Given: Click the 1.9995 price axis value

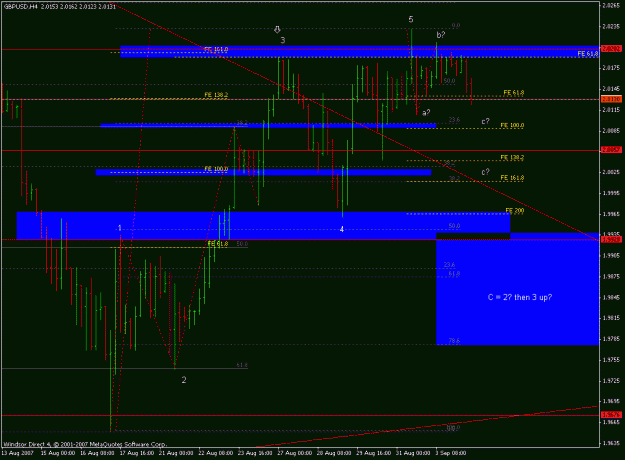Looking at the screenshot, I should (611, 193).
